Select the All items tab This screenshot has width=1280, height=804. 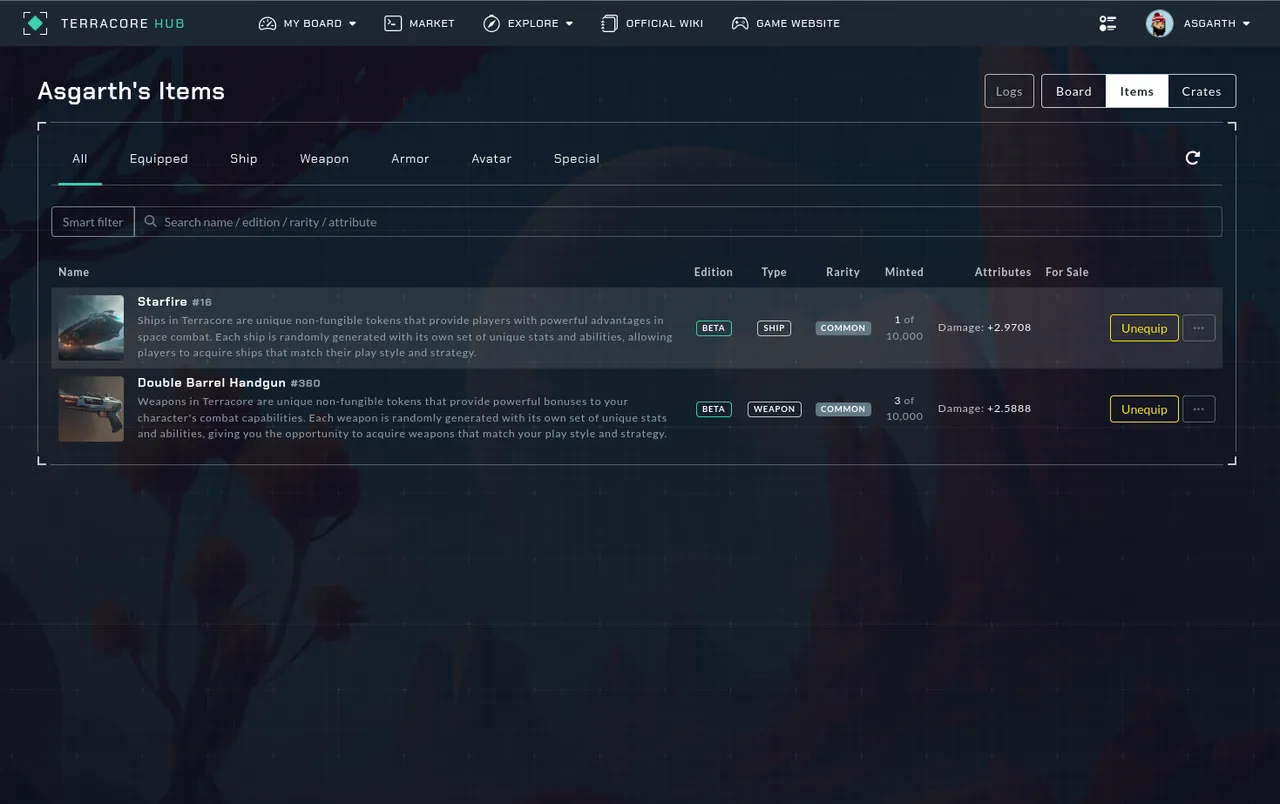coord(80,159)
